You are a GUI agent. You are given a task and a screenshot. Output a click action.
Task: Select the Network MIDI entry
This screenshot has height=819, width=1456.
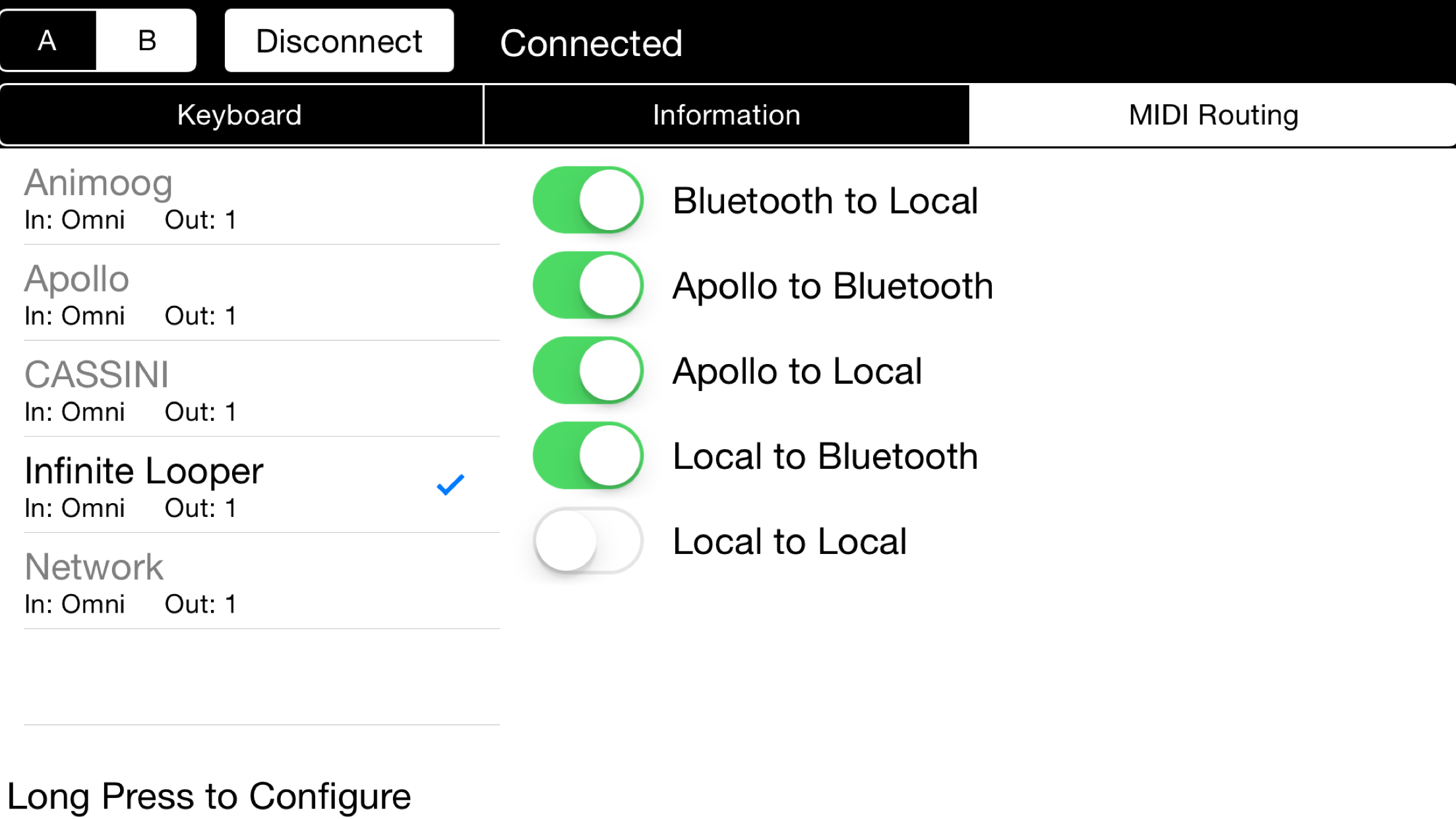click(262, 581)
